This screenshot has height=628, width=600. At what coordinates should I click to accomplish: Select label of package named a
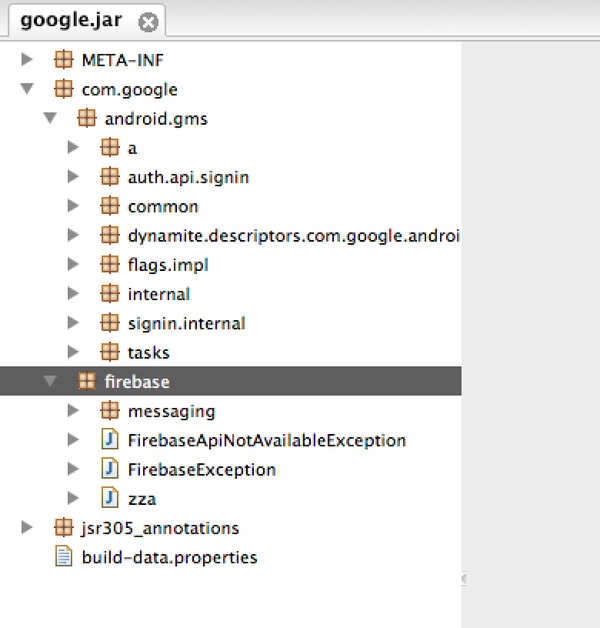click(x=132, y=148)
